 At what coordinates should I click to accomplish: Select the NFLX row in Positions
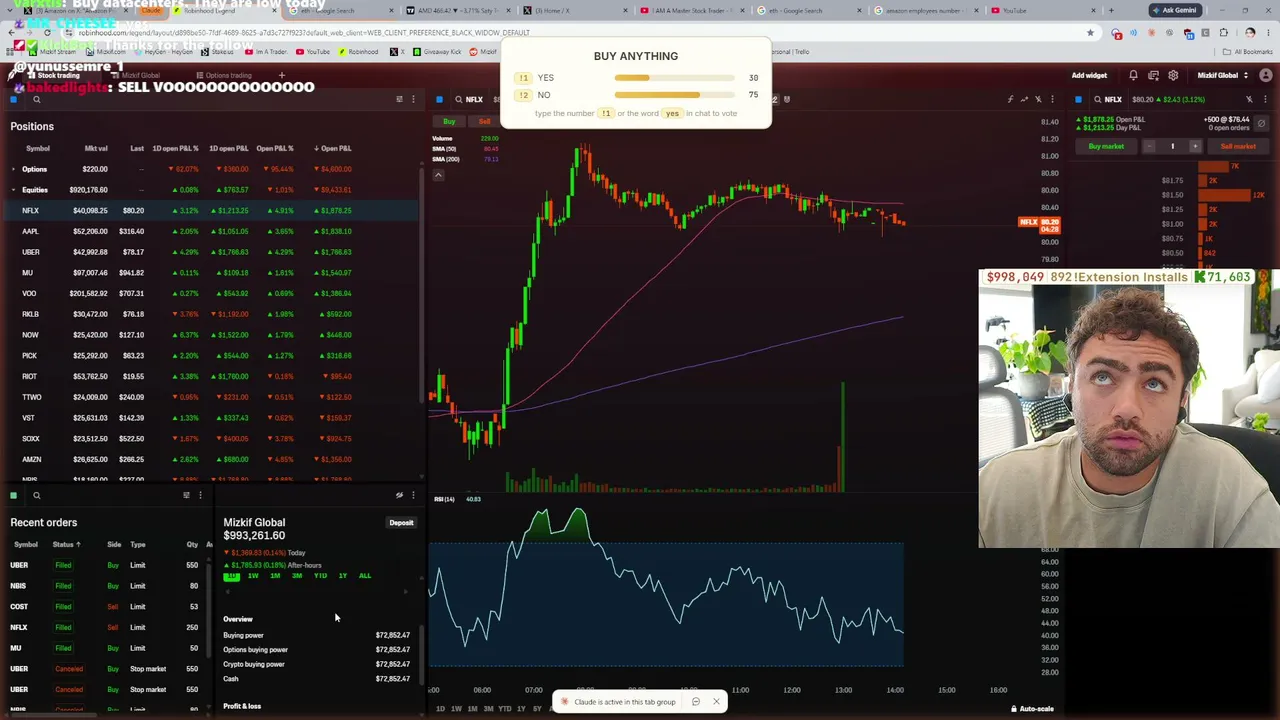pos(212,210)
